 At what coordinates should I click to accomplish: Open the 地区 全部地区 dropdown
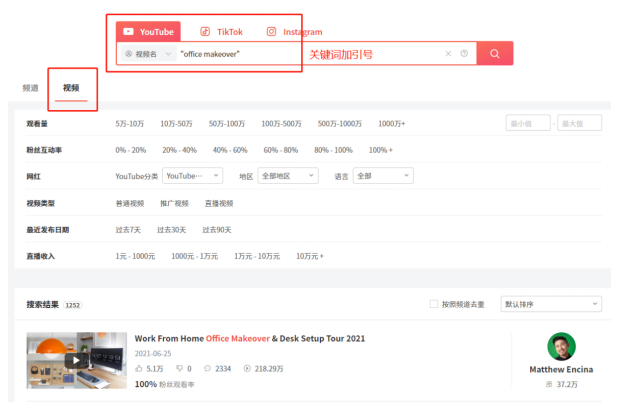pyautogui.click(x=288, y=176)
